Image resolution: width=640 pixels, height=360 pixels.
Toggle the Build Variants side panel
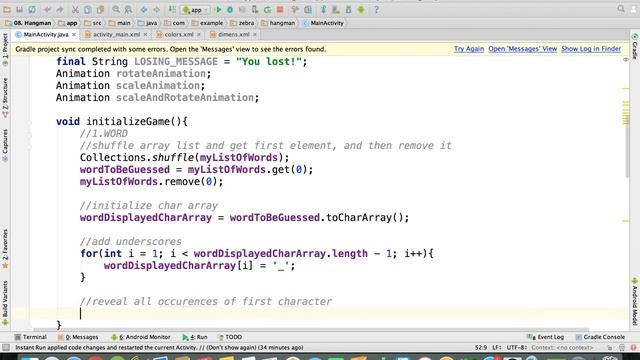point(5,303)
